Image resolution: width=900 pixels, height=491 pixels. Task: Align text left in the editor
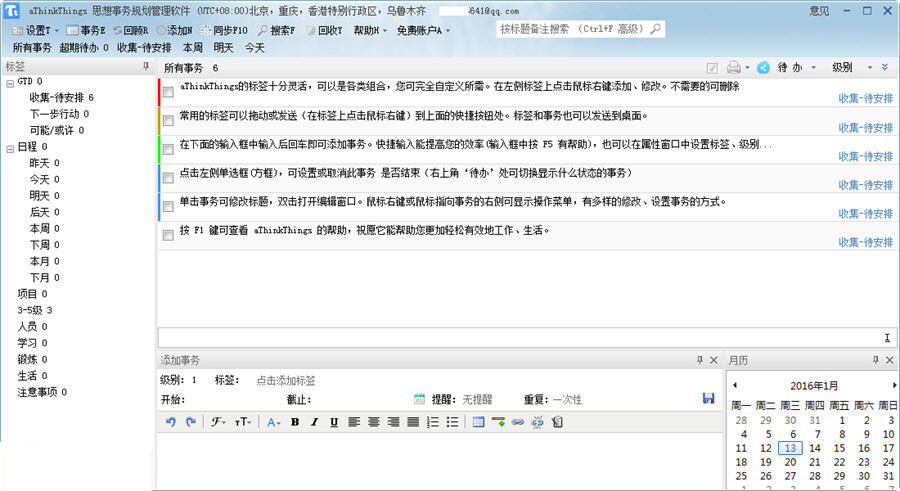pos(354,422)
